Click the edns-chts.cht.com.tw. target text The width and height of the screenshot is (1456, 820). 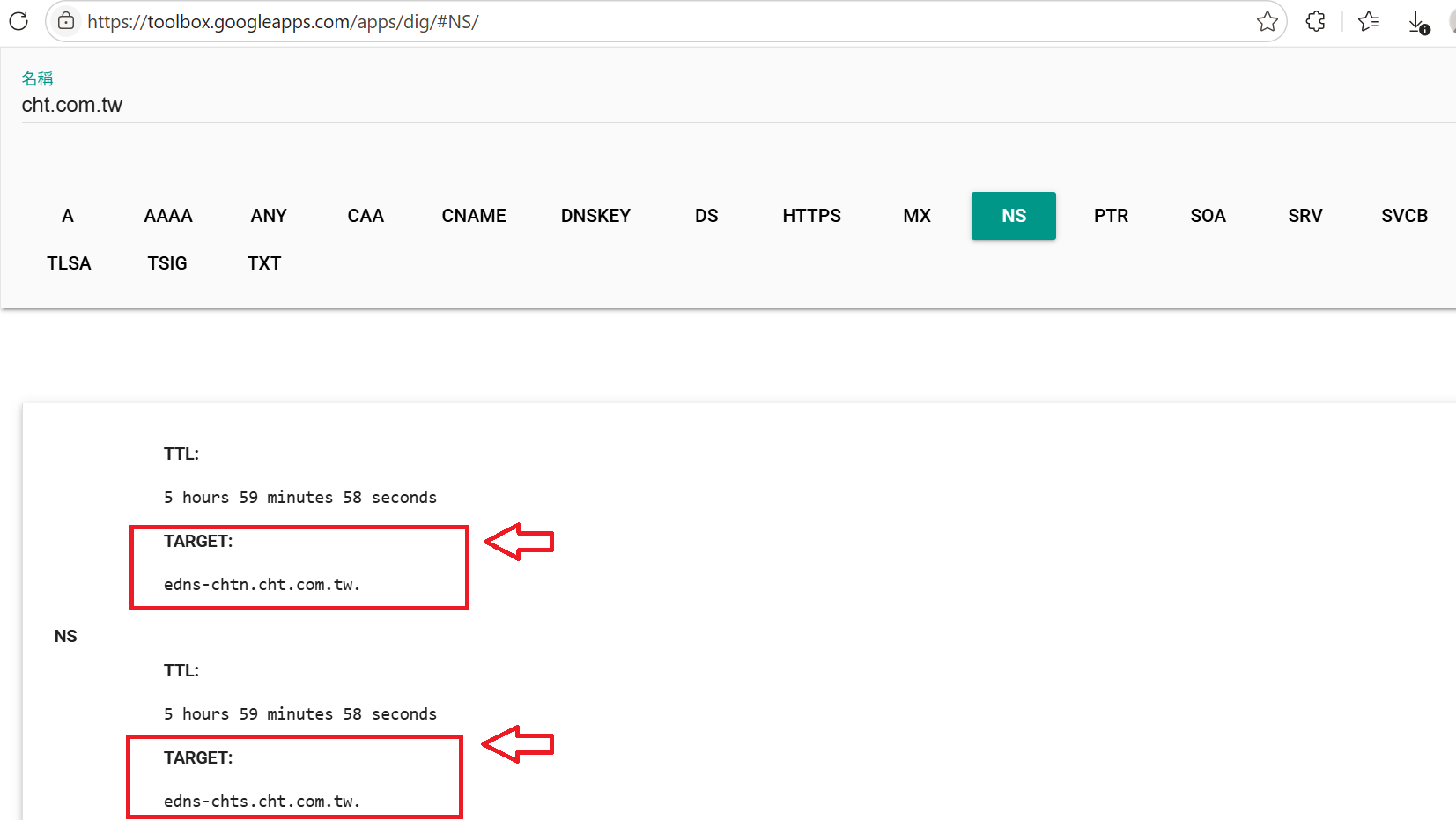coord(262,802)
